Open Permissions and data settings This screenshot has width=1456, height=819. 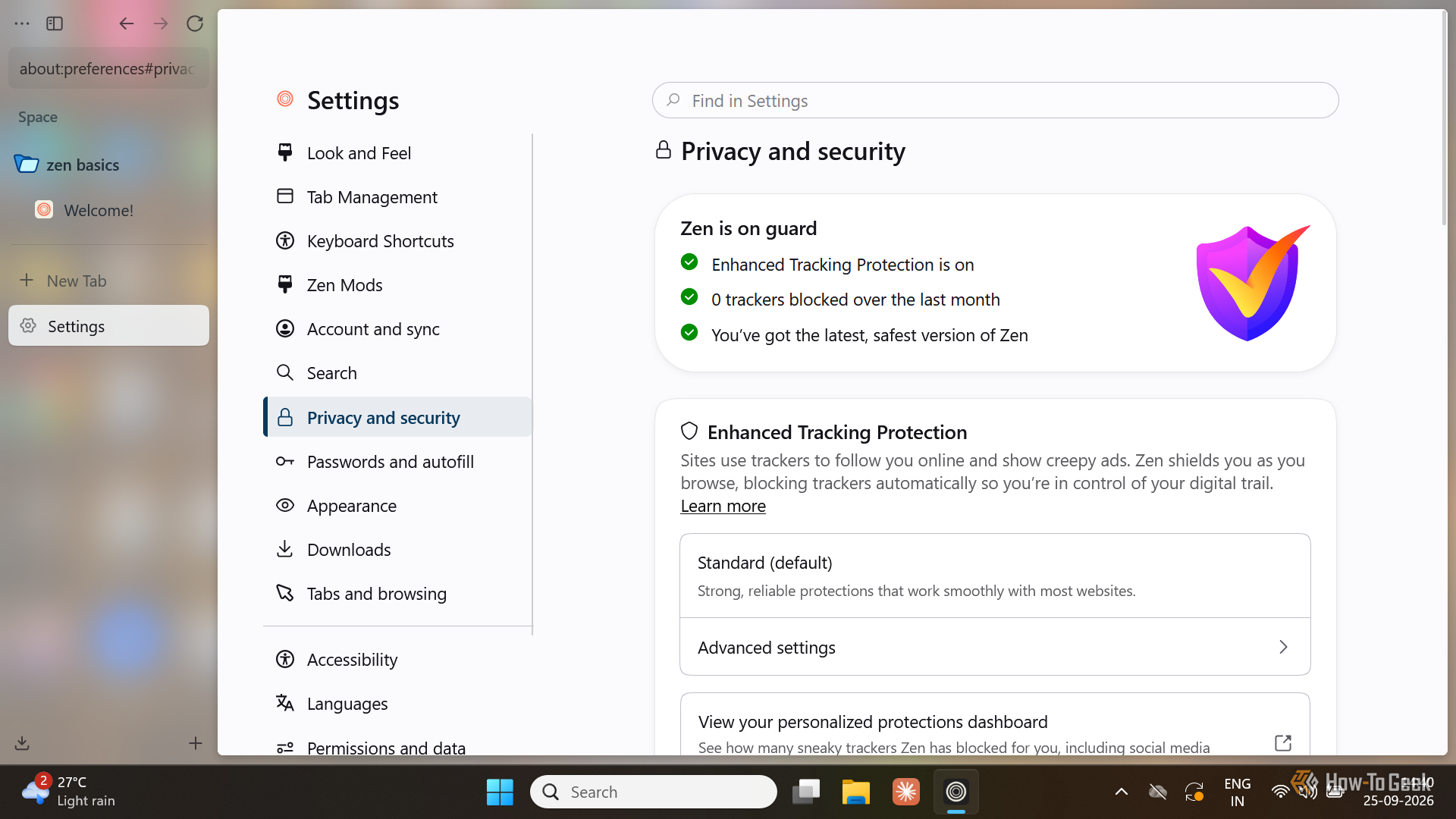click(397, 747)
